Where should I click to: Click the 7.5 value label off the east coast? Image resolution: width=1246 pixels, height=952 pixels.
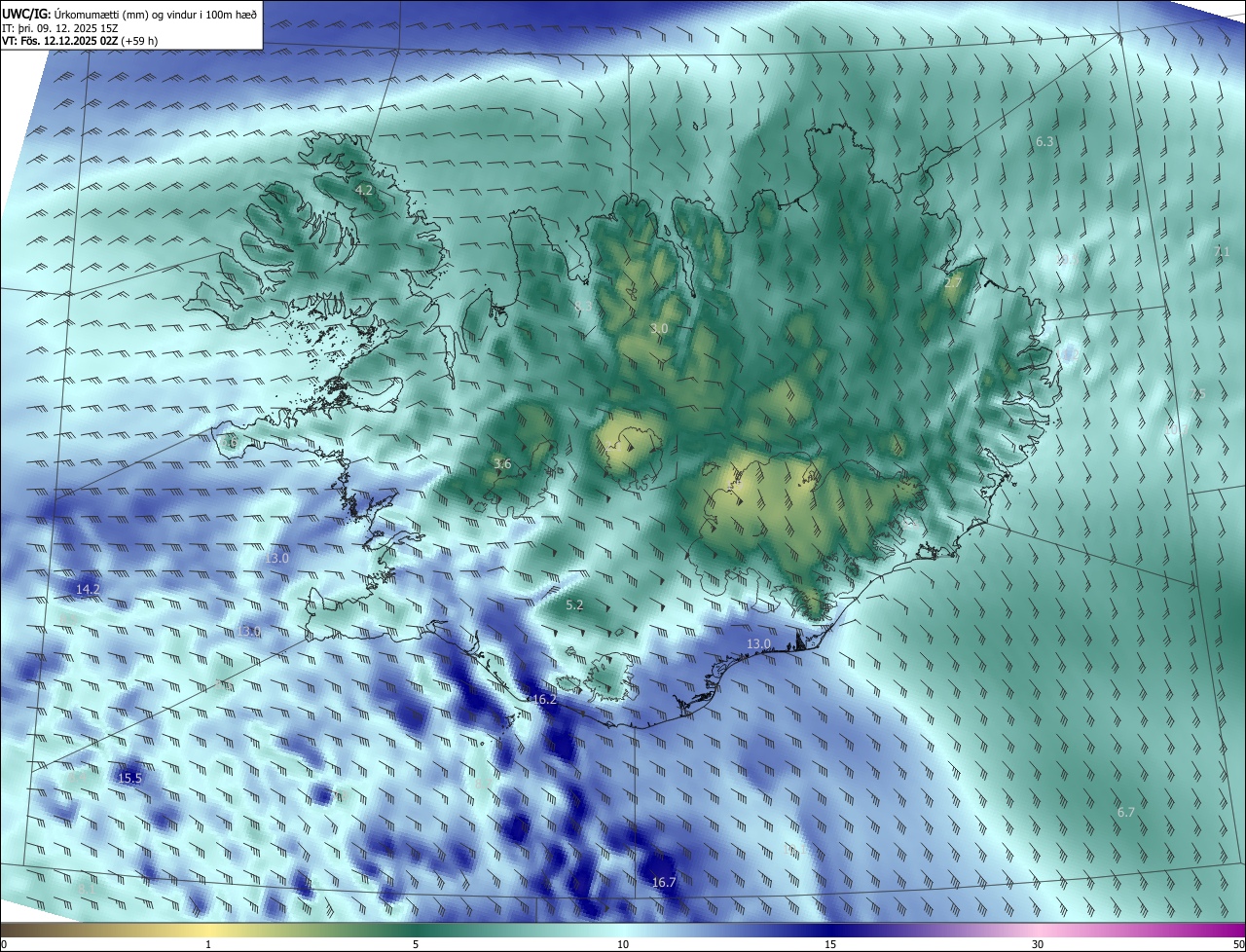(x=1197, y=394)
